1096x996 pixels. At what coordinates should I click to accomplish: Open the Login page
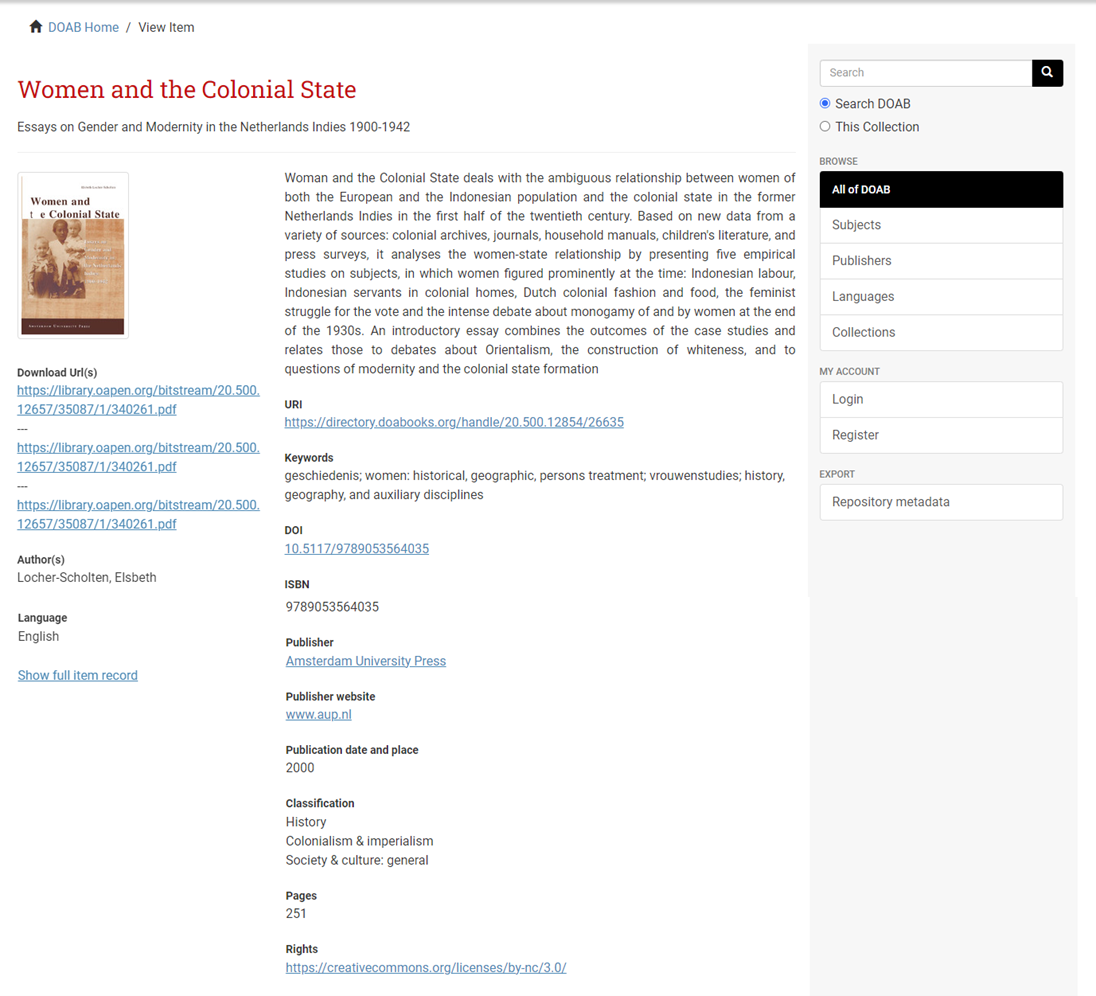[940, 399]
